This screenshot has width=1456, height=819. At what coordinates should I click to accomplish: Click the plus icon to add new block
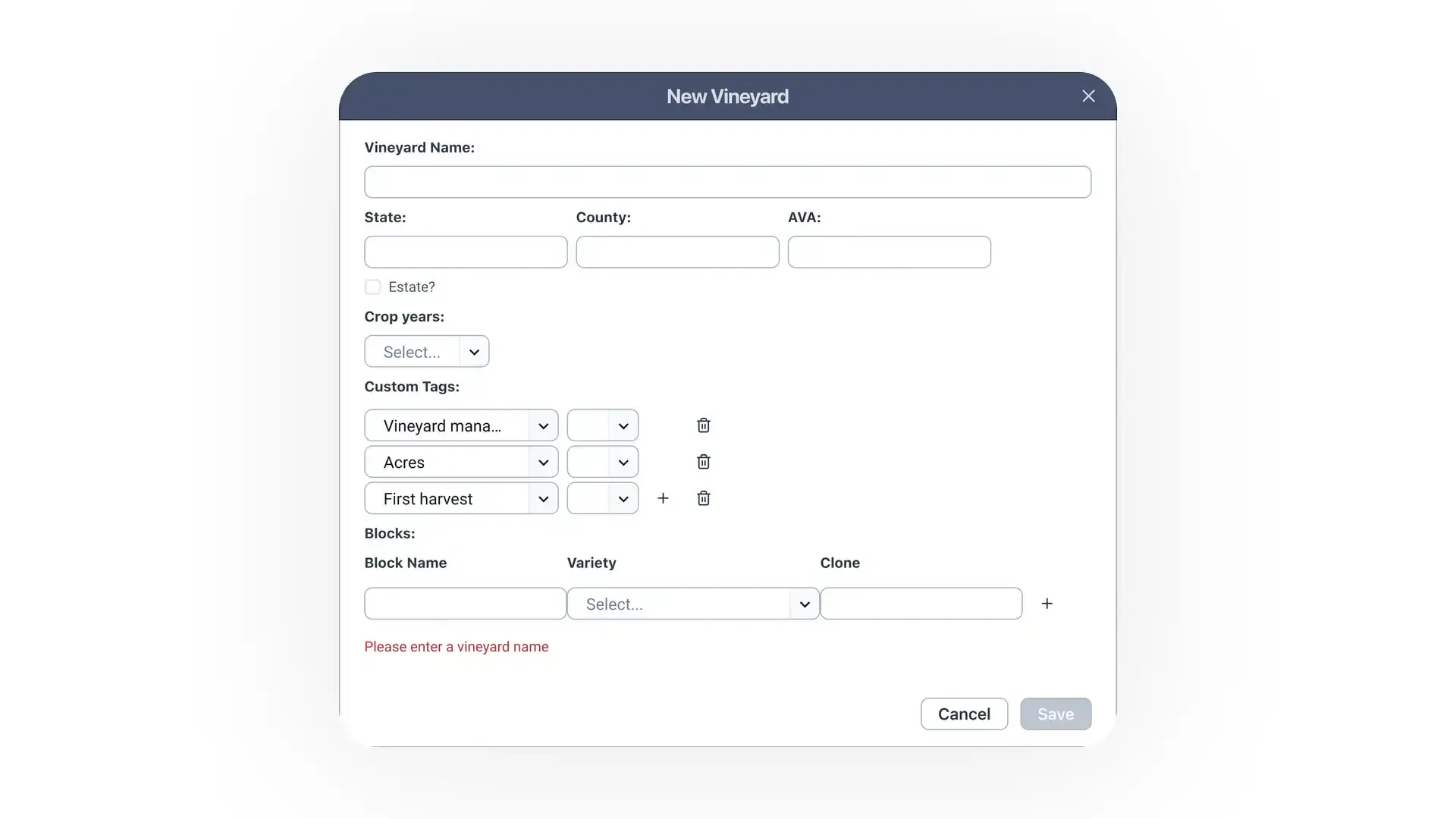click(x=1047, y=603)
